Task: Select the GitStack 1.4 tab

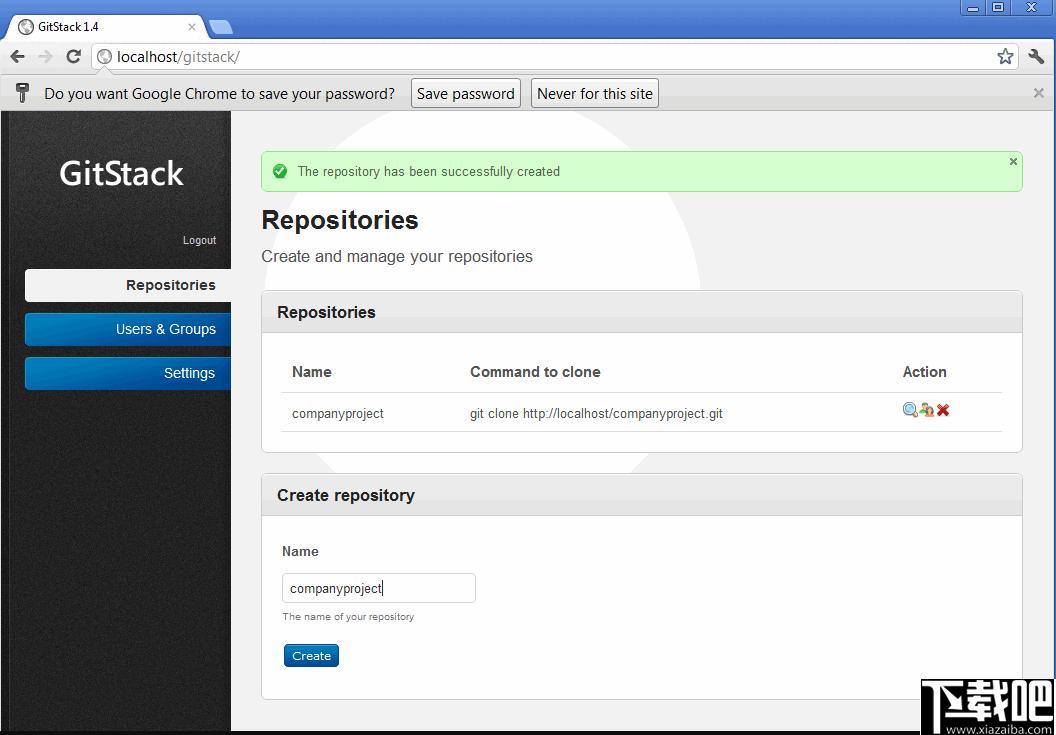Action: coord(108,27)
